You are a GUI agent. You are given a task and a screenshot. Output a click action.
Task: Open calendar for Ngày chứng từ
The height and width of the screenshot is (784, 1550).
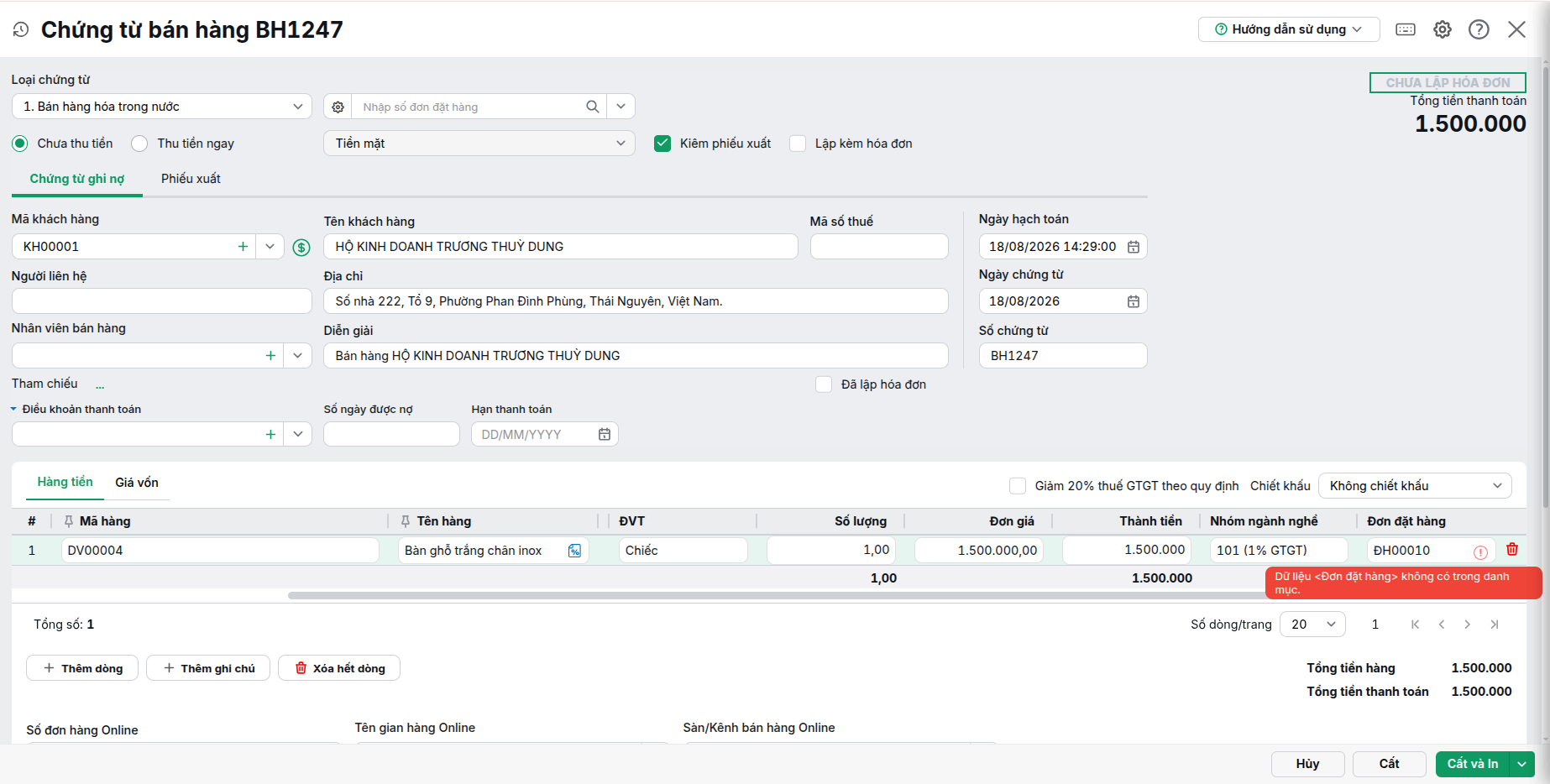click(1134, 301)
